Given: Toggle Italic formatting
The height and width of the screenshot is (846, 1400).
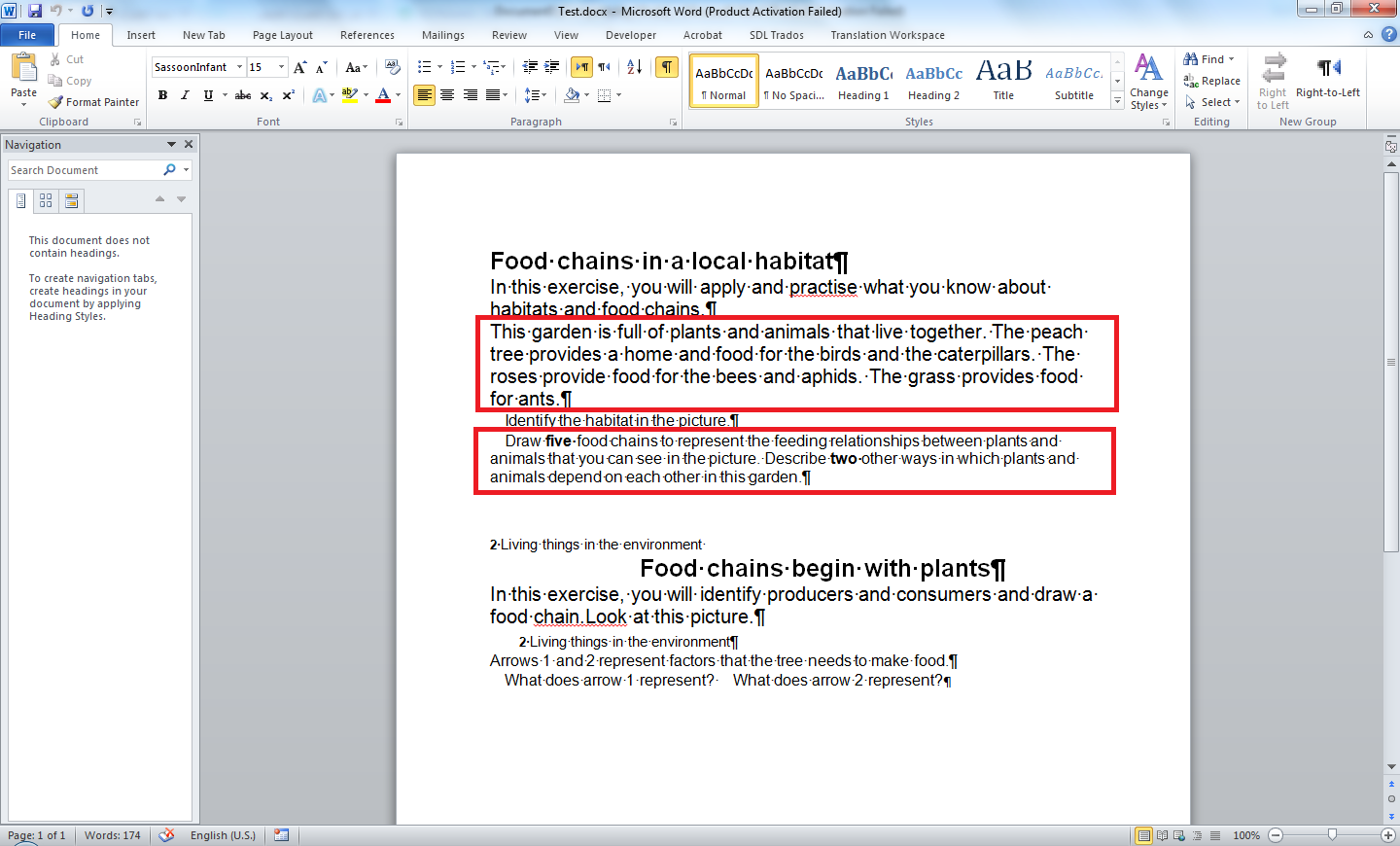Looking at the screenshot, I should point(185,95).
